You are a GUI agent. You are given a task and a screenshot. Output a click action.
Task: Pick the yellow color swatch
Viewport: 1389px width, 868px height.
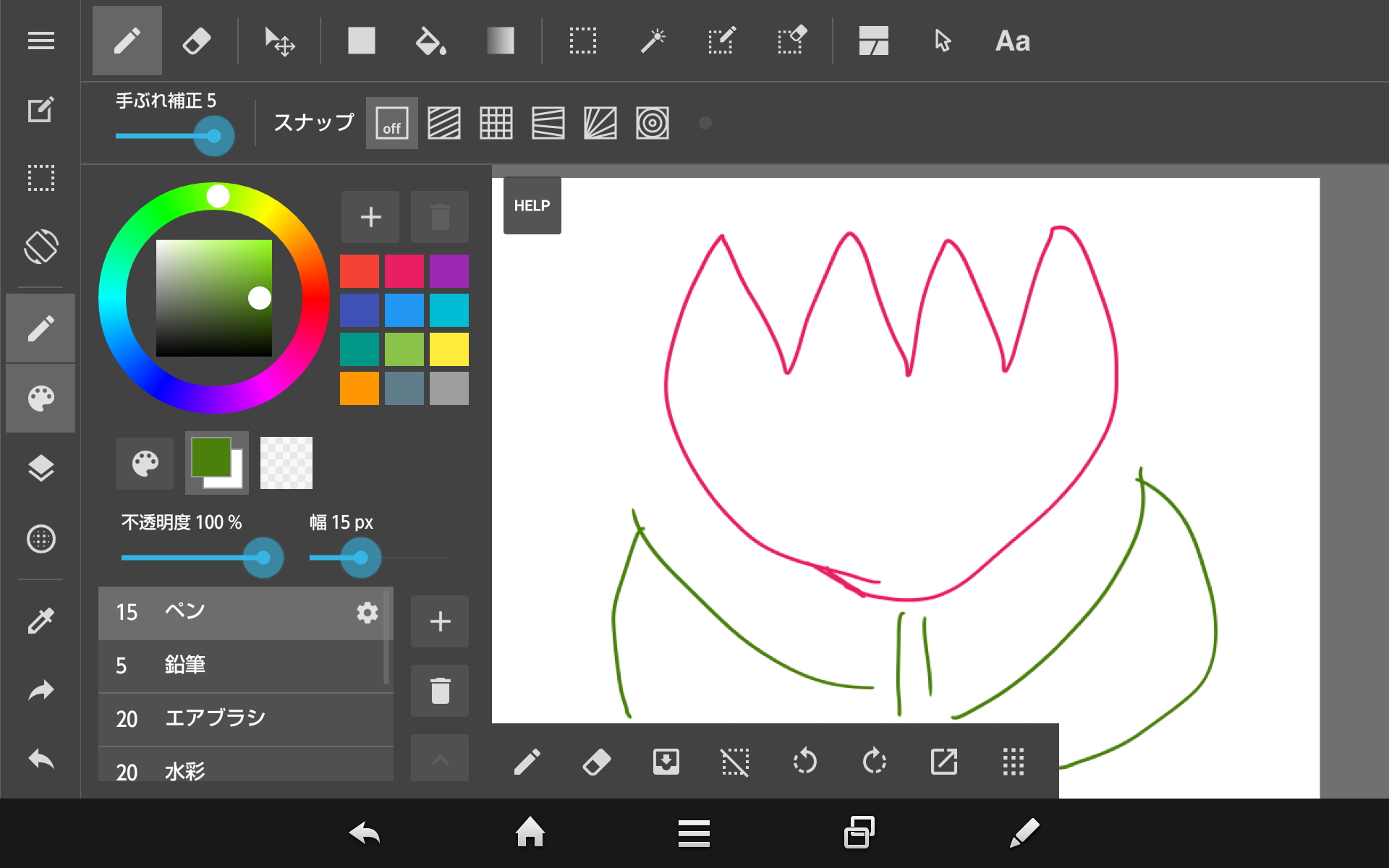click(449, 349)
